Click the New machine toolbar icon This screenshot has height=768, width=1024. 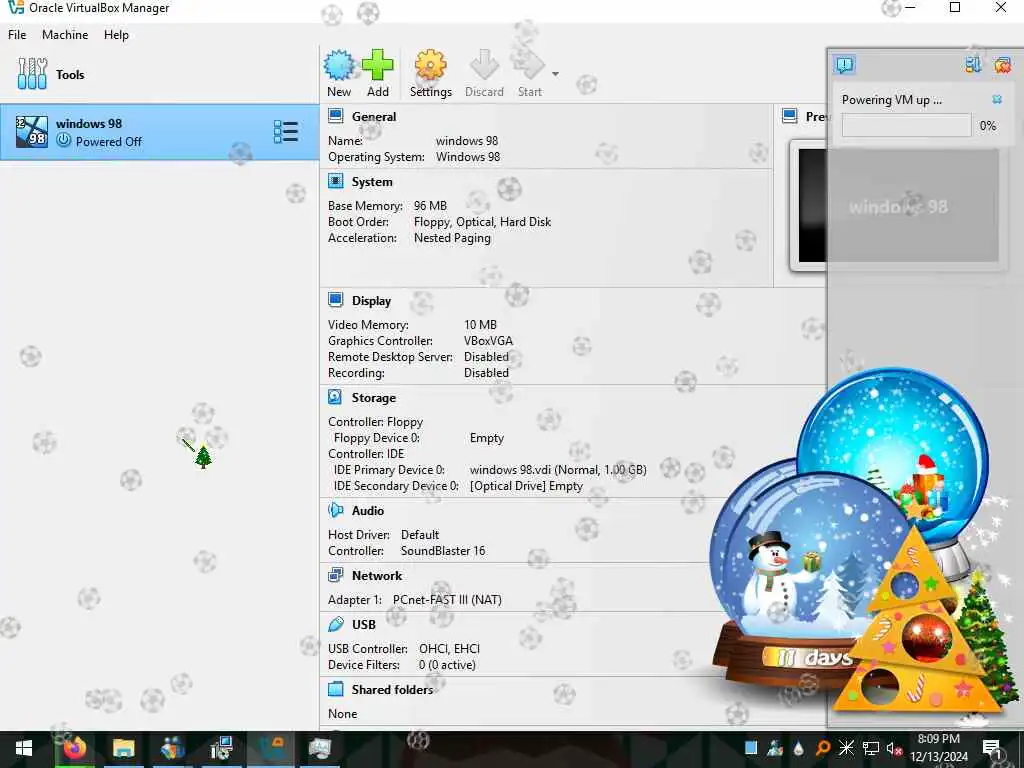[339, 65]
